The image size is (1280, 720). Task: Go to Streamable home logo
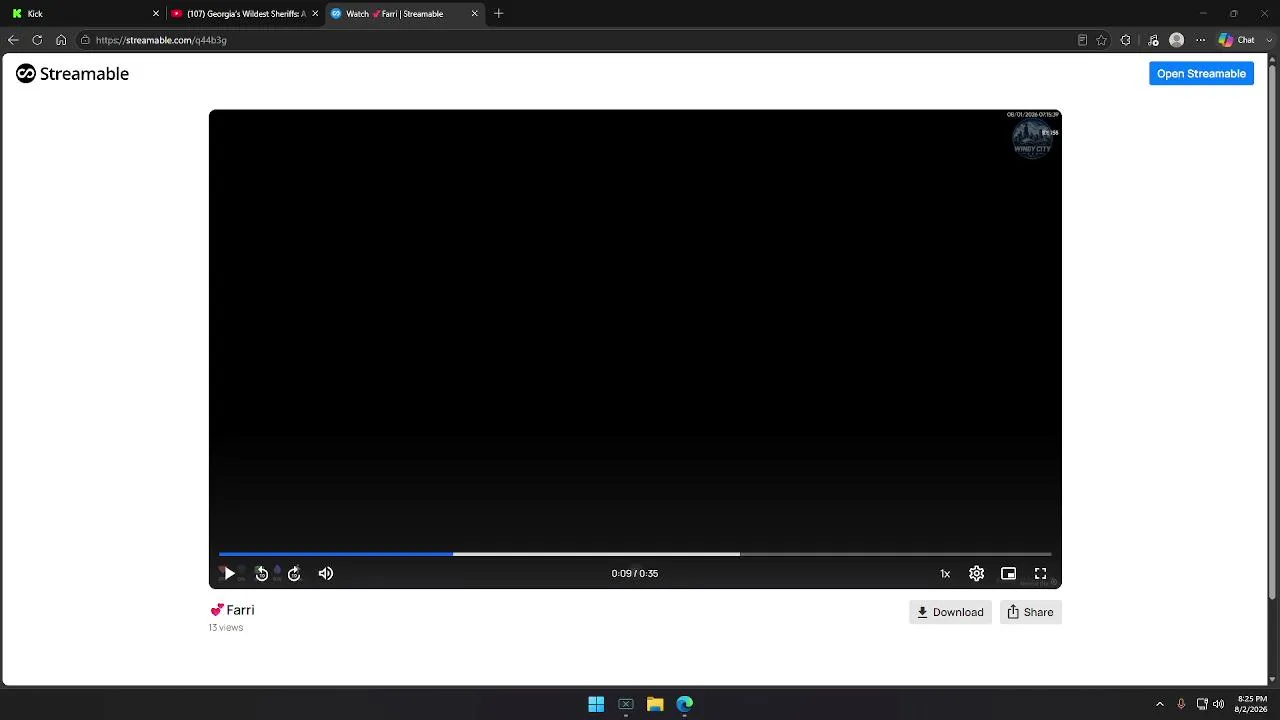coord(72,73)
